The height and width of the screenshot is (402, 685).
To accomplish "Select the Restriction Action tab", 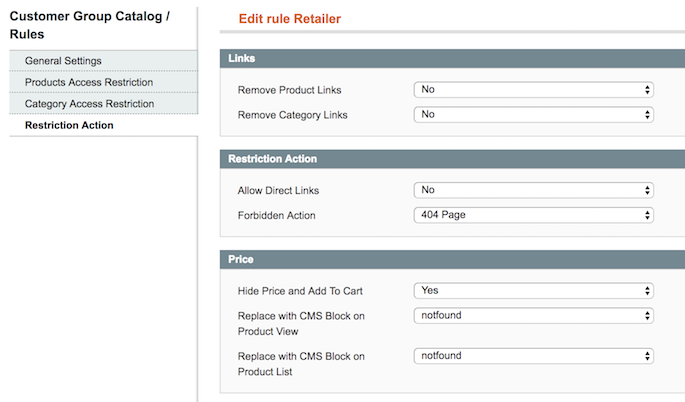I will tap(104, 125).
